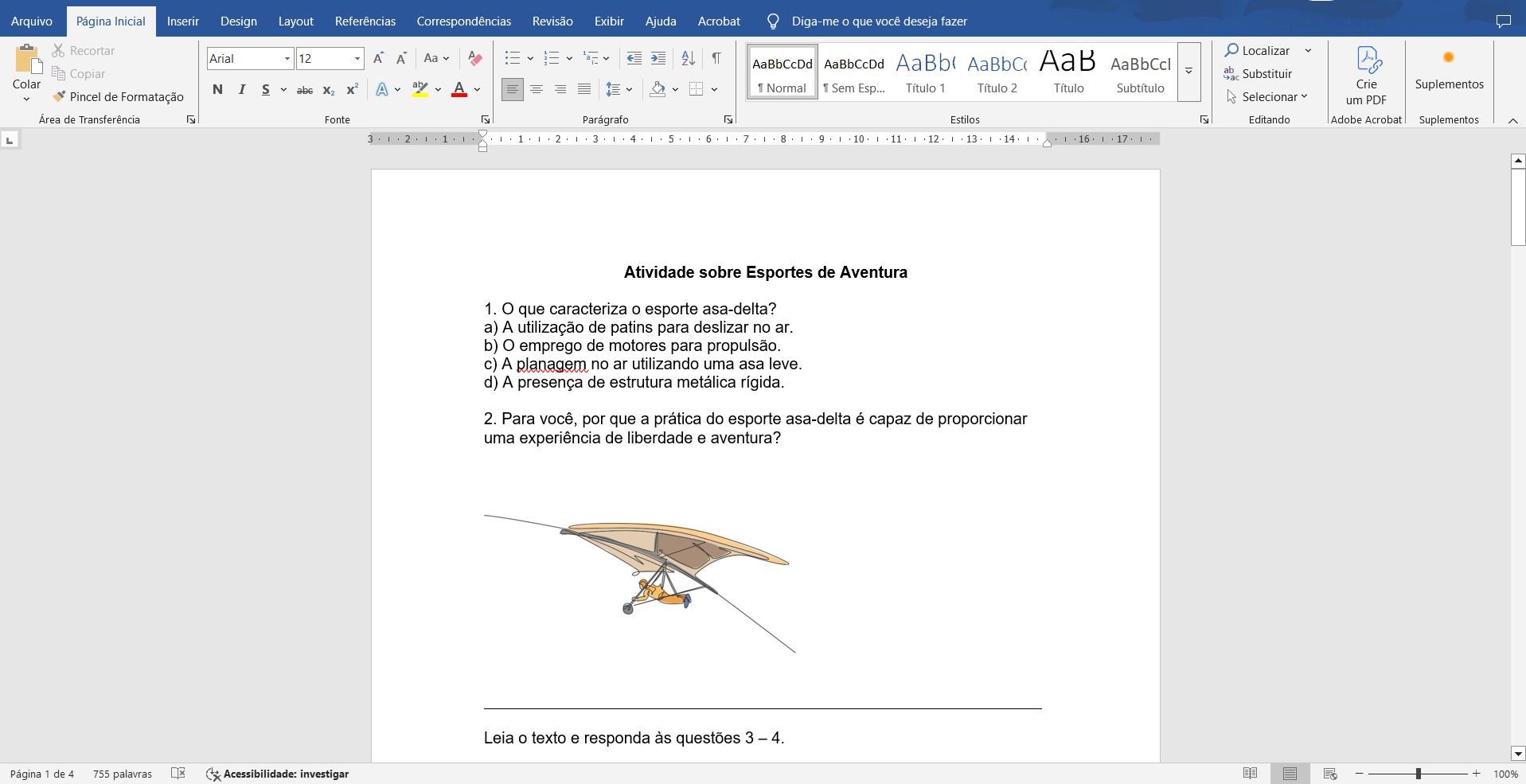Click Substituir button
This screenshot has height=784, width=1526.
(1258, 73)
